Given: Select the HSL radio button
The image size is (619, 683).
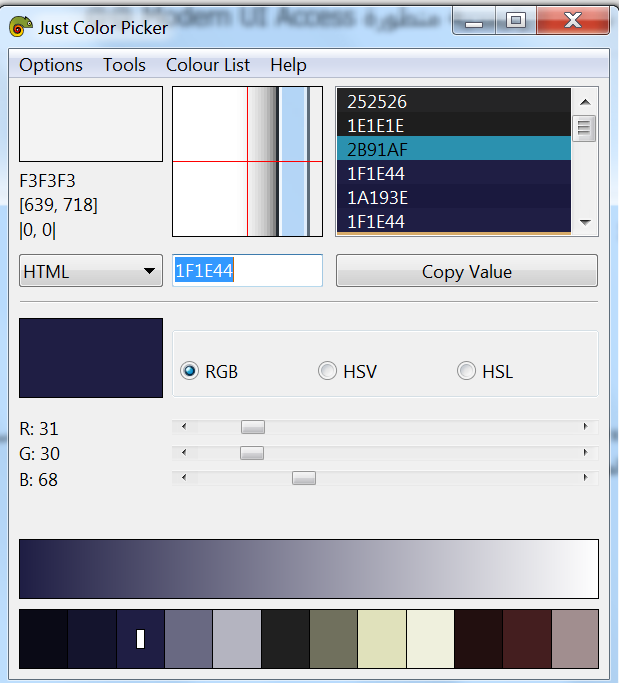Looking at the screenshot, I should click(466, 371).
